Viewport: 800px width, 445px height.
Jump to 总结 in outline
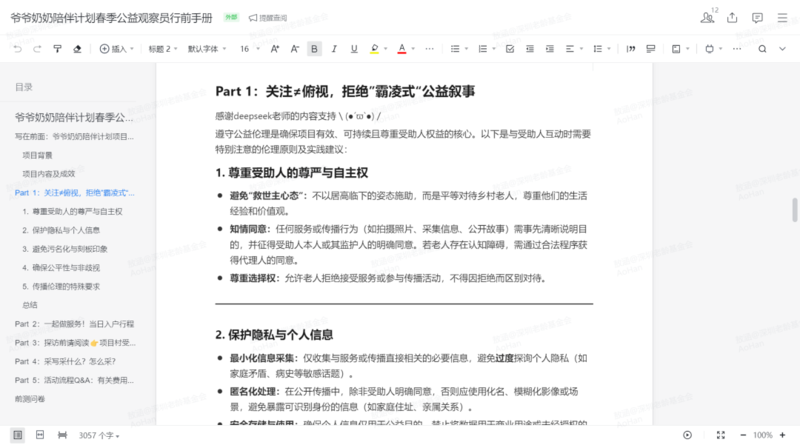point(30,305)
